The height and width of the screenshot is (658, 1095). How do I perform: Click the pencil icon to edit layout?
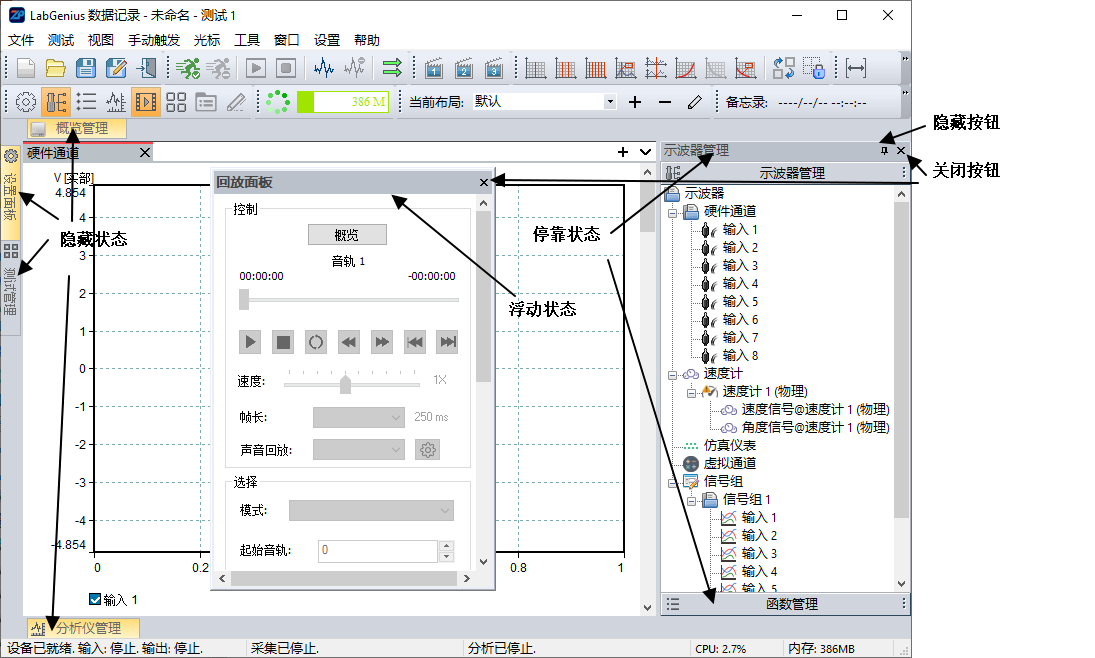(x=694, y=102)
